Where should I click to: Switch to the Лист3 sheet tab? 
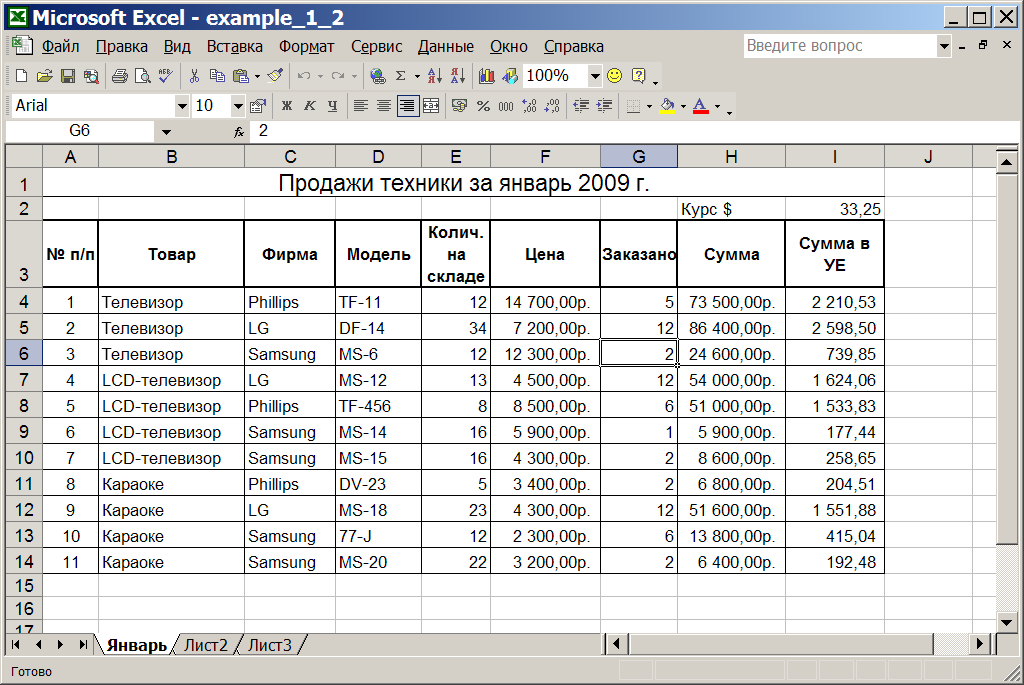(270, 645)
